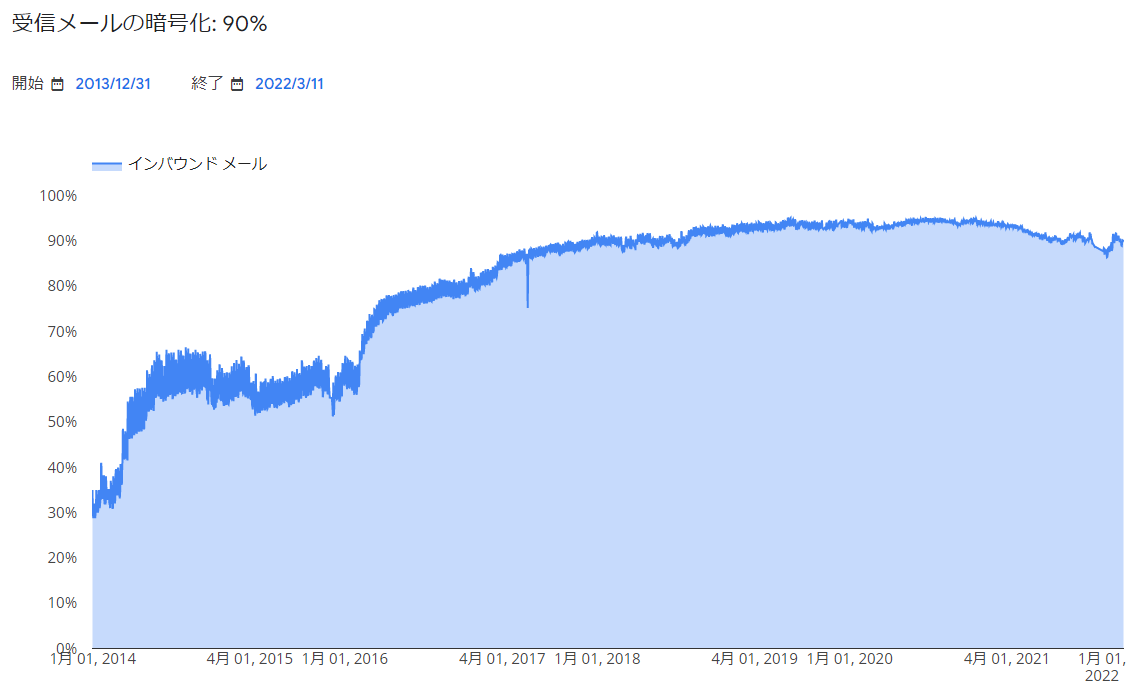Click the 50% y-axis label
Viewport: 1138px width, 695px height.
[x=62, y=421]
